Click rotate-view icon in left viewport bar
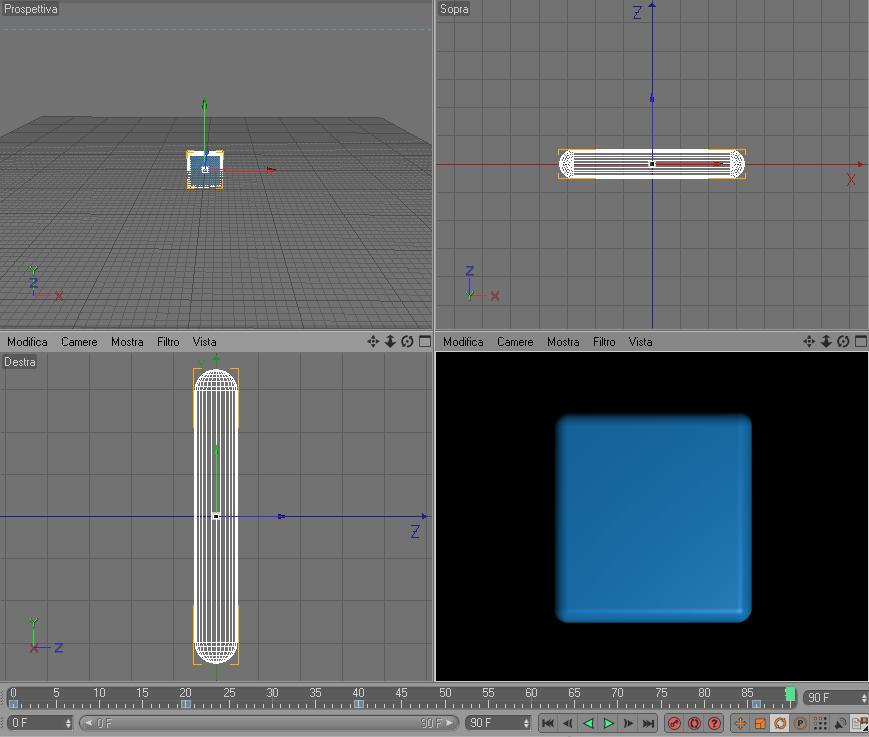The width and height of the screenshot is (869, 737). 407,341
